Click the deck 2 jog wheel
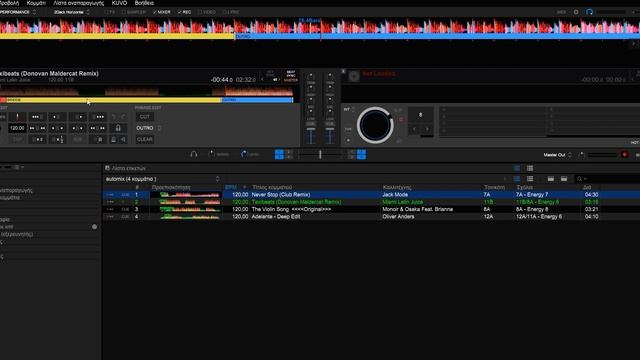The width and height of the screenshot is (640, 360). click(x=375, y=125)
